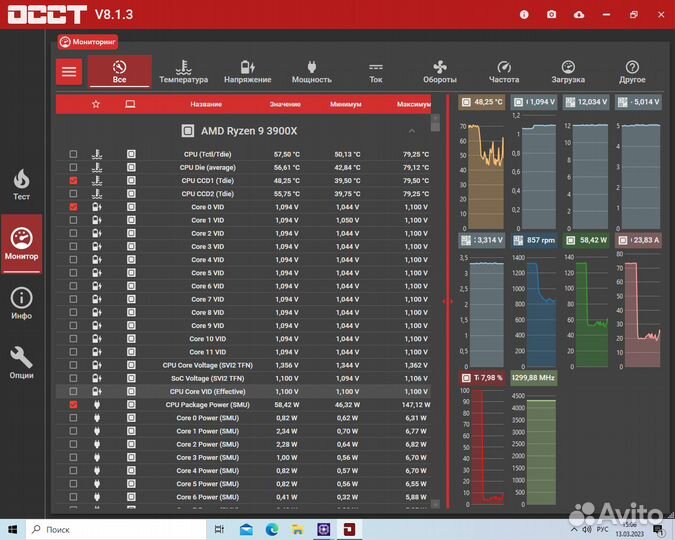The image size is (675, 540).
Task: Sort by the Значение column header
Action: (285, 104)
